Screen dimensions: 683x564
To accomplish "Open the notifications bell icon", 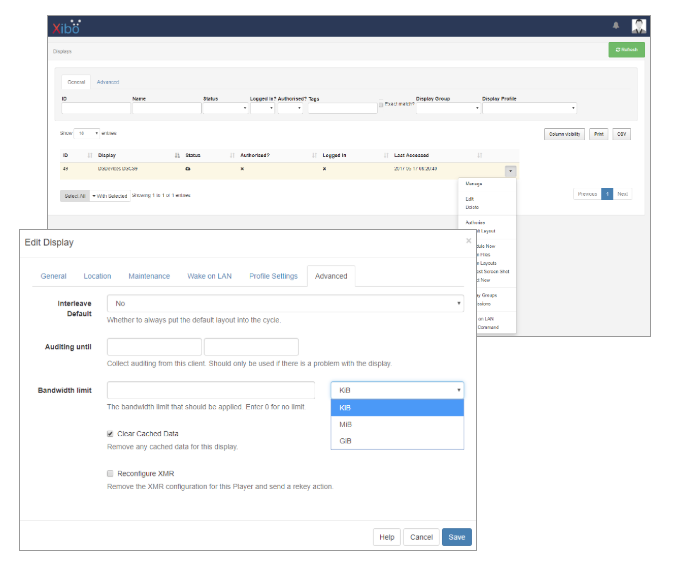I will [616, 25].
